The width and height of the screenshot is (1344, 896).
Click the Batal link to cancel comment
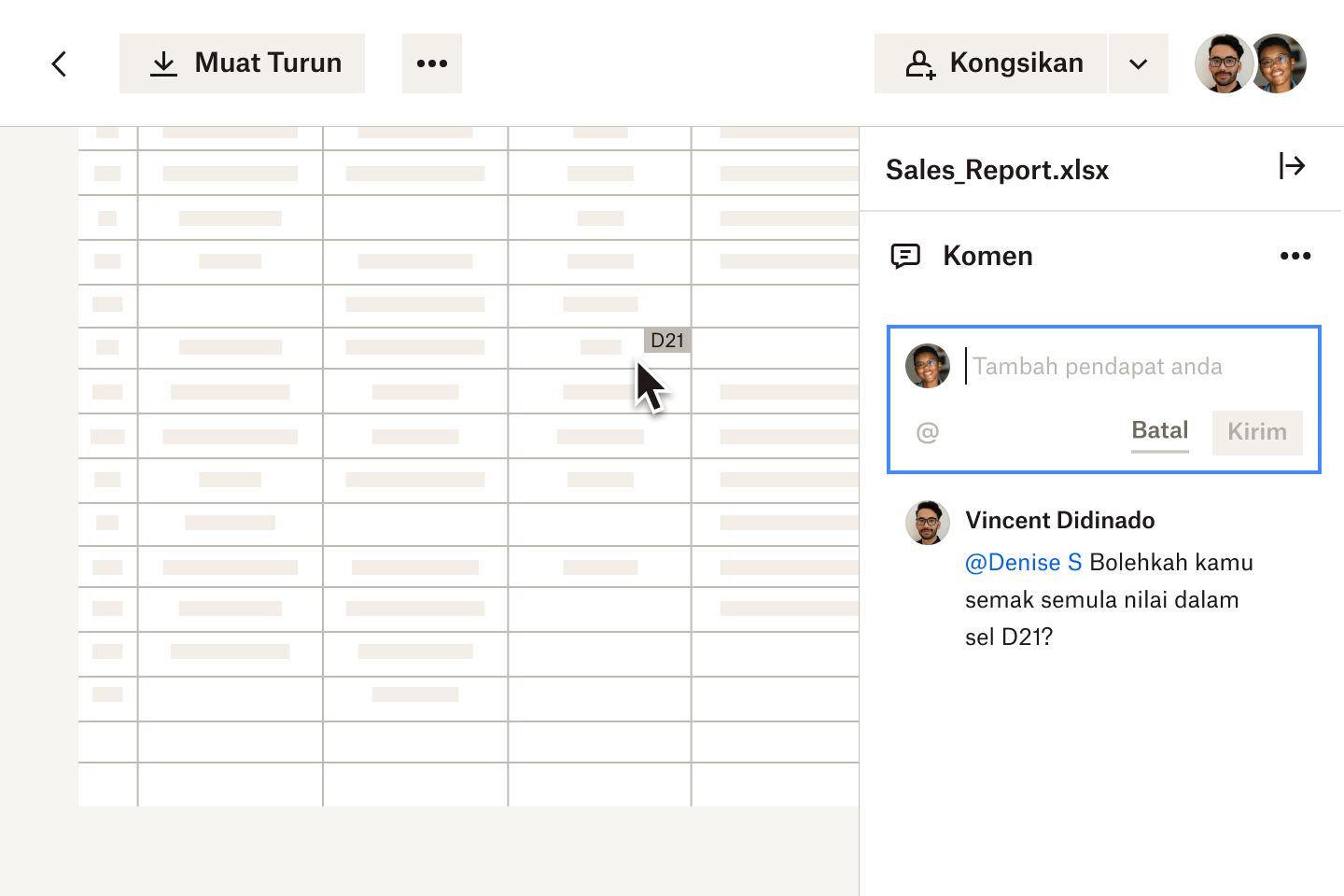pos(1159,430)
